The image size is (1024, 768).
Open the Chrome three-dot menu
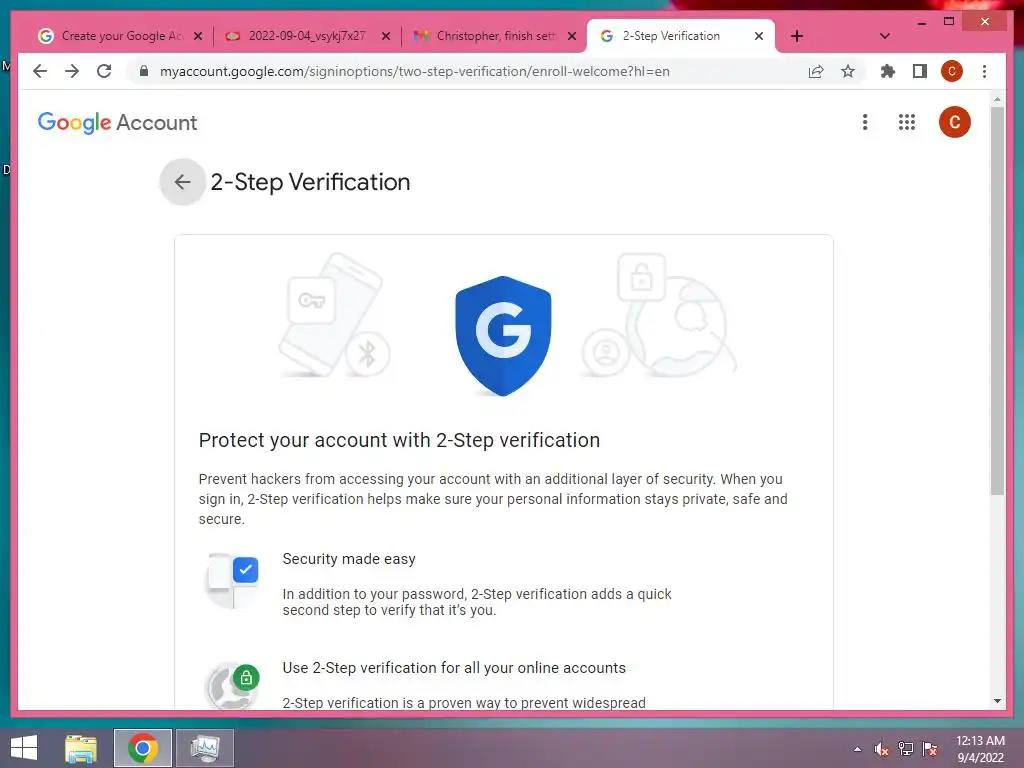pyautogui.click(x=984, y=71)
